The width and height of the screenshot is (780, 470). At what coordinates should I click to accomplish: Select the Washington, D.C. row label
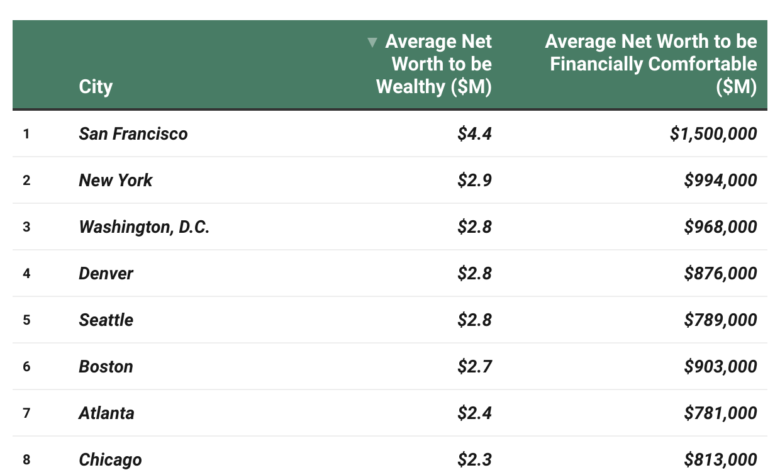pos(144,227)
